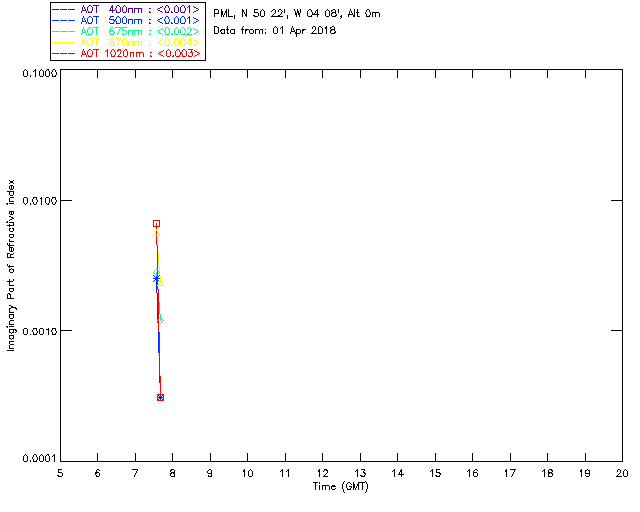Click x-axis tick label 6
Viewport: 640px width, 512px height.
(98, 473)
